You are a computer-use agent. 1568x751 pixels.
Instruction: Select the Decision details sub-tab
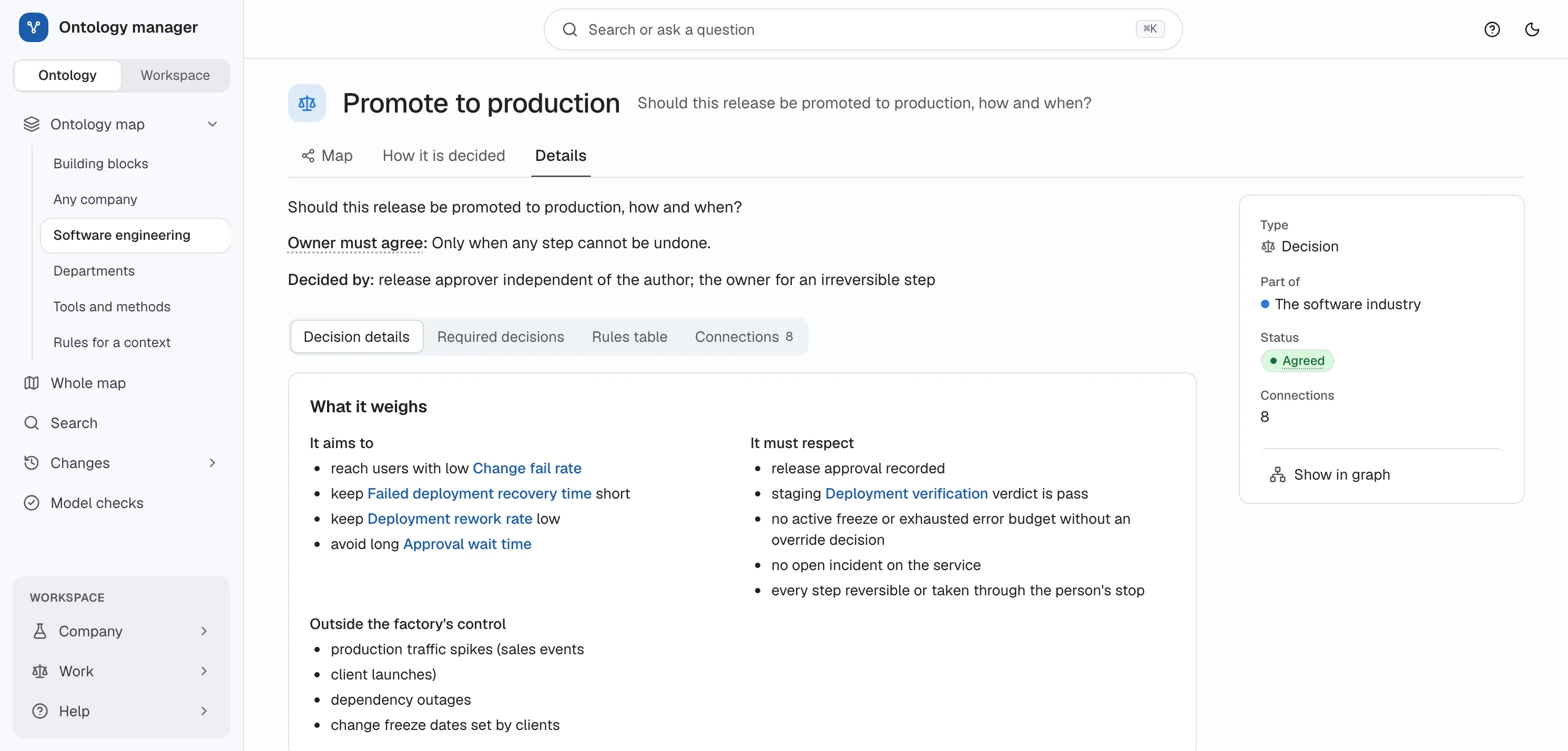(357, 337)
